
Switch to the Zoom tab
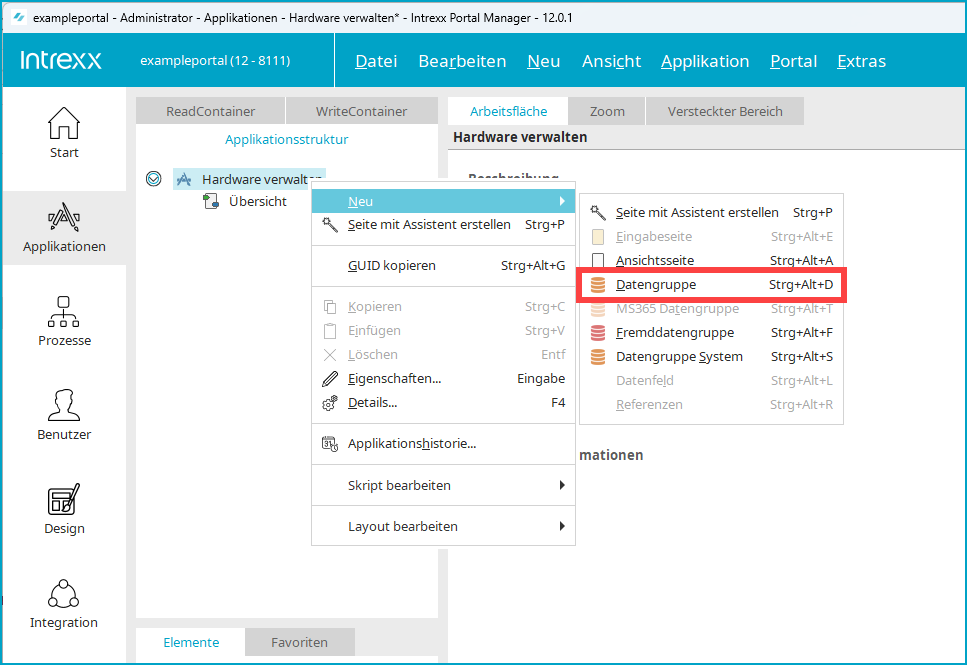click(x=607, y=111)
